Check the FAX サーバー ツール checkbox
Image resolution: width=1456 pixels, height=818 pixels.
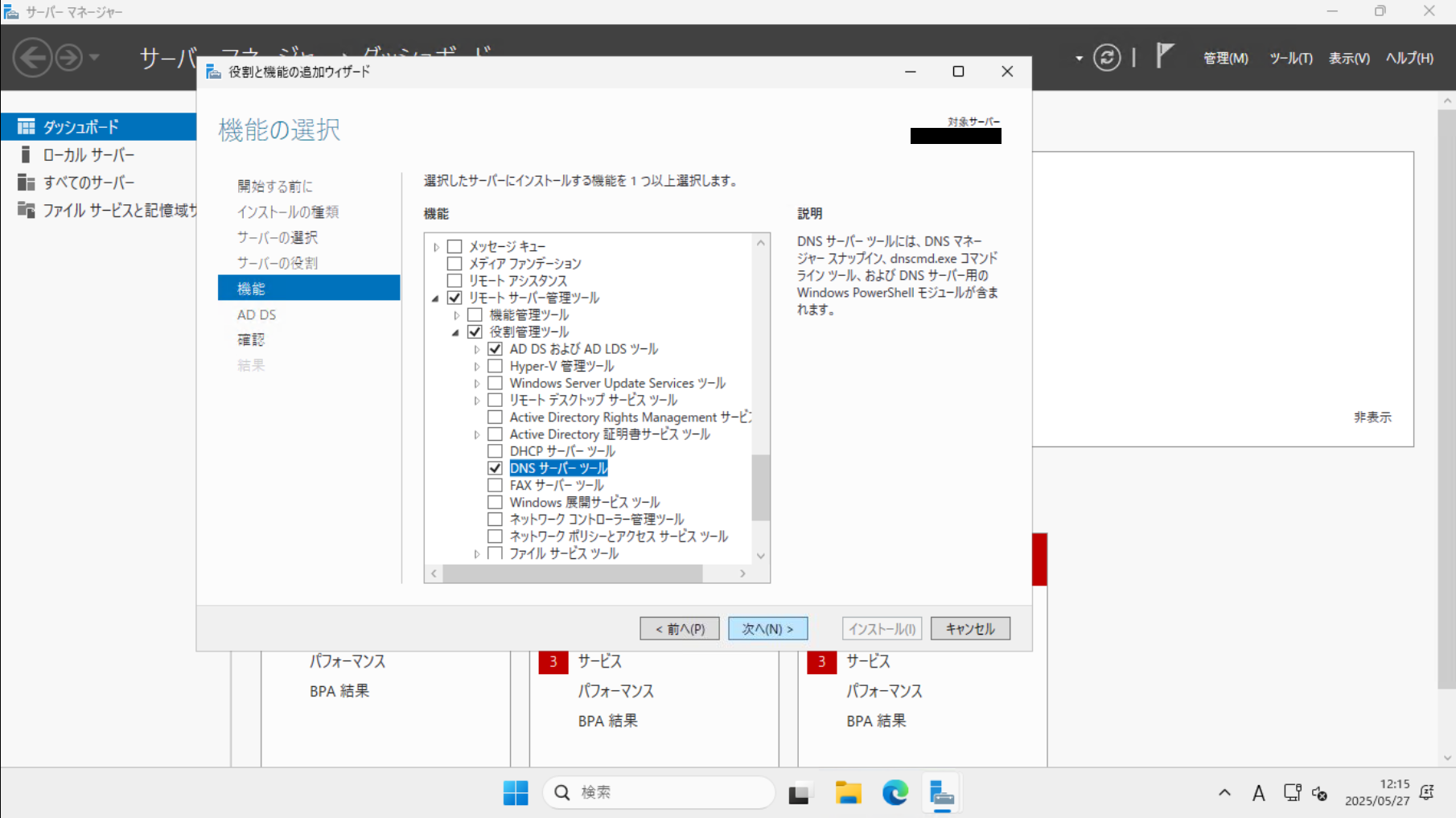click(x=495, y=485)
